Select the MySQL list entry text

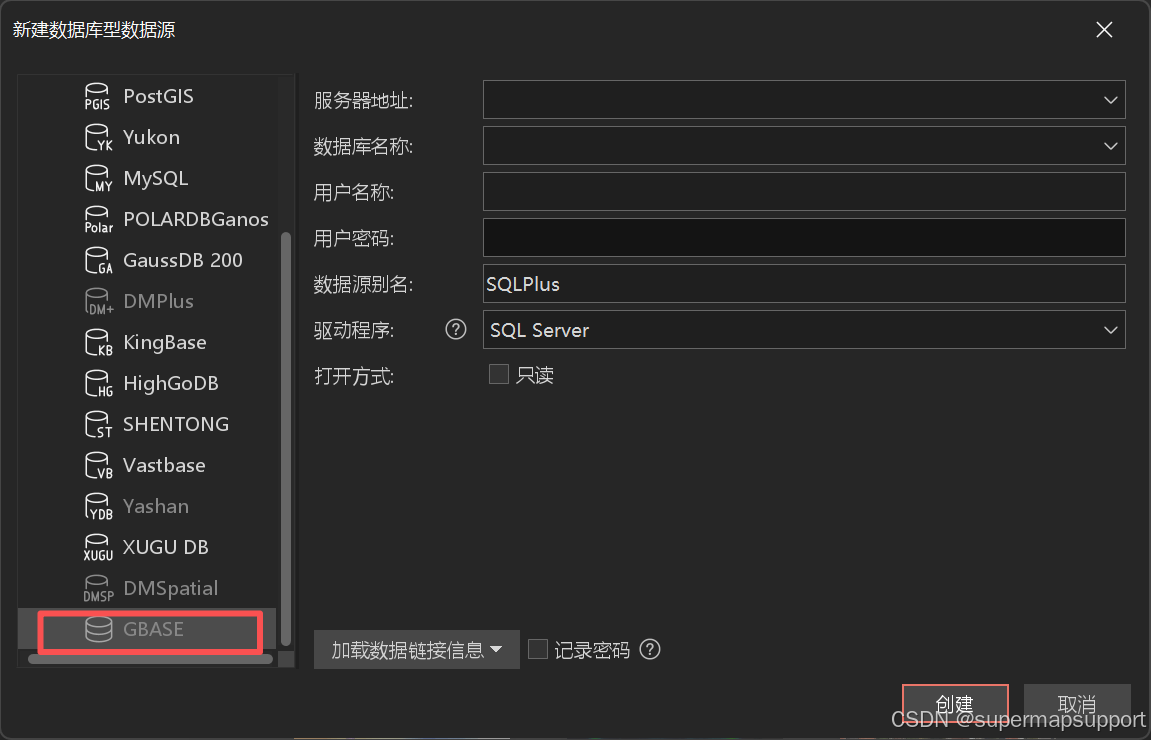point(156,178)
